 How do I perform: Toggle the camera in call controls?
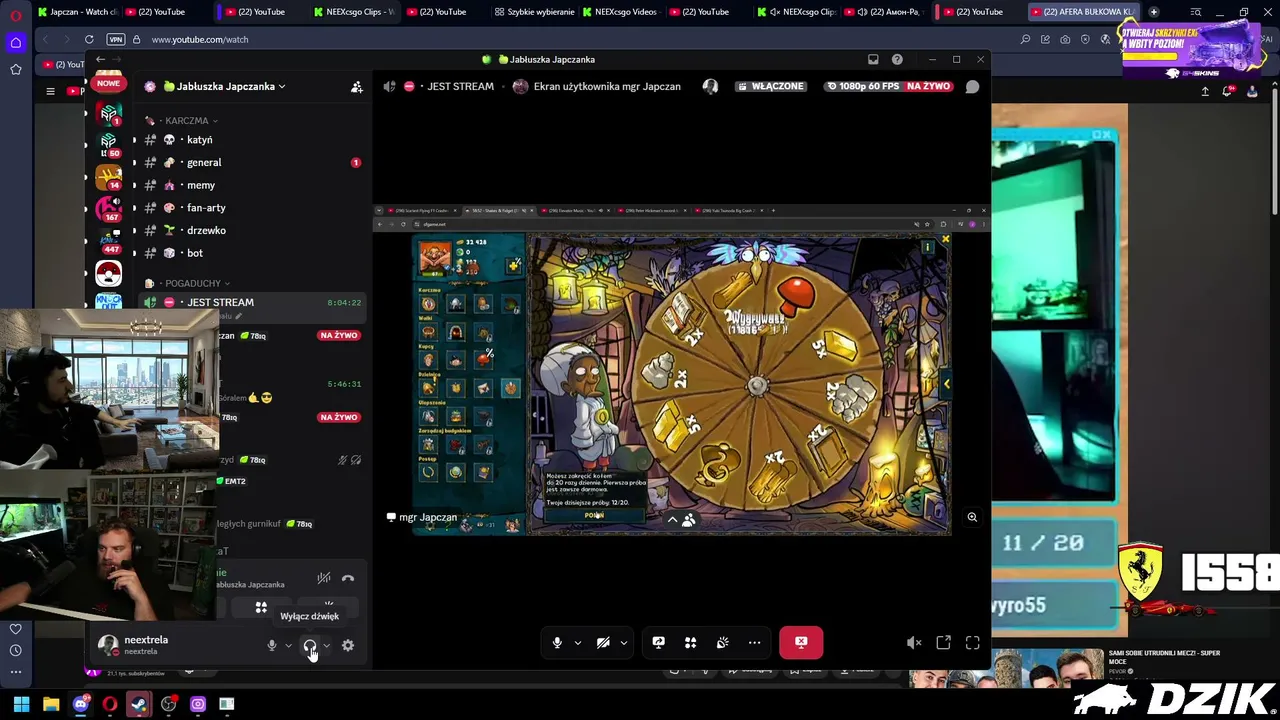point(603,643)
